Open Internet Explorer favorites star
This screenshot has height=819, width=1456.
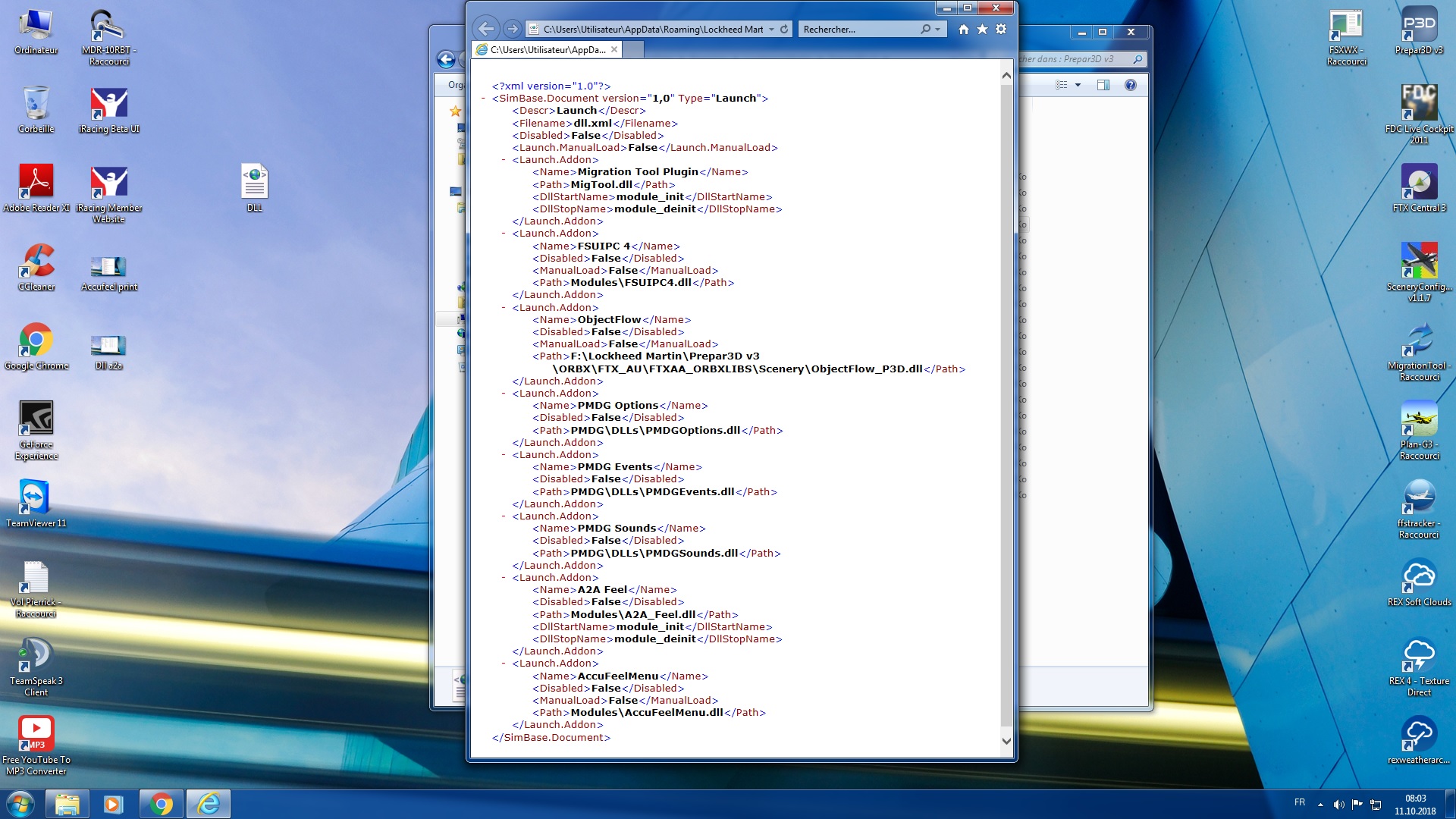pyautogui.click(x=982, y=29)
